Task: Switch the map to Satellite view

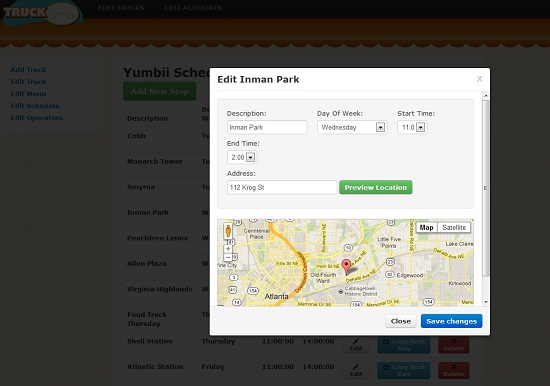Action: (454, 227)
